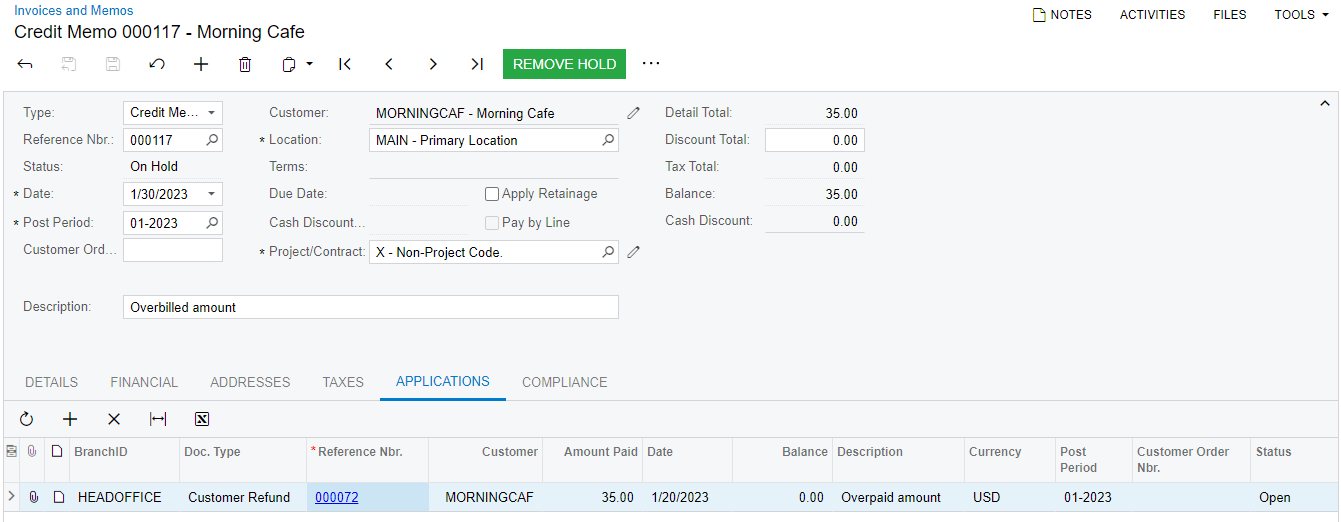1341x522 pixels.
Task: Open the Tools dropdown menu
Action: click(1301, 15)
